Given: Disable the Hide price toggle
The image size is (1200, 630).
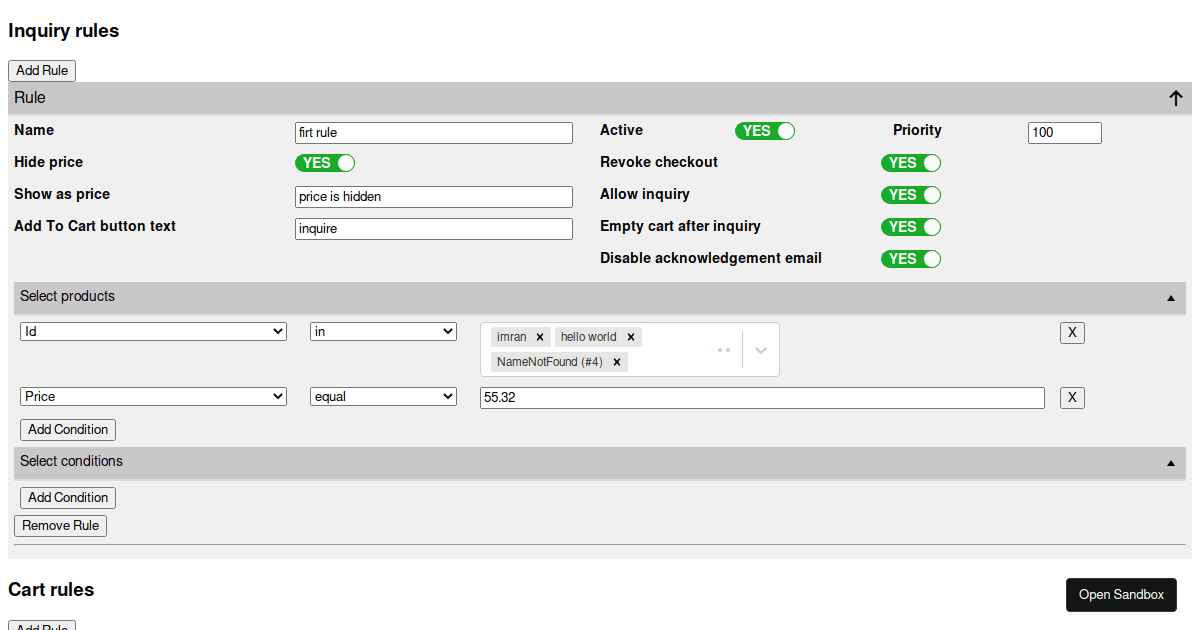Looking at the screenshot, I should 325,163.
